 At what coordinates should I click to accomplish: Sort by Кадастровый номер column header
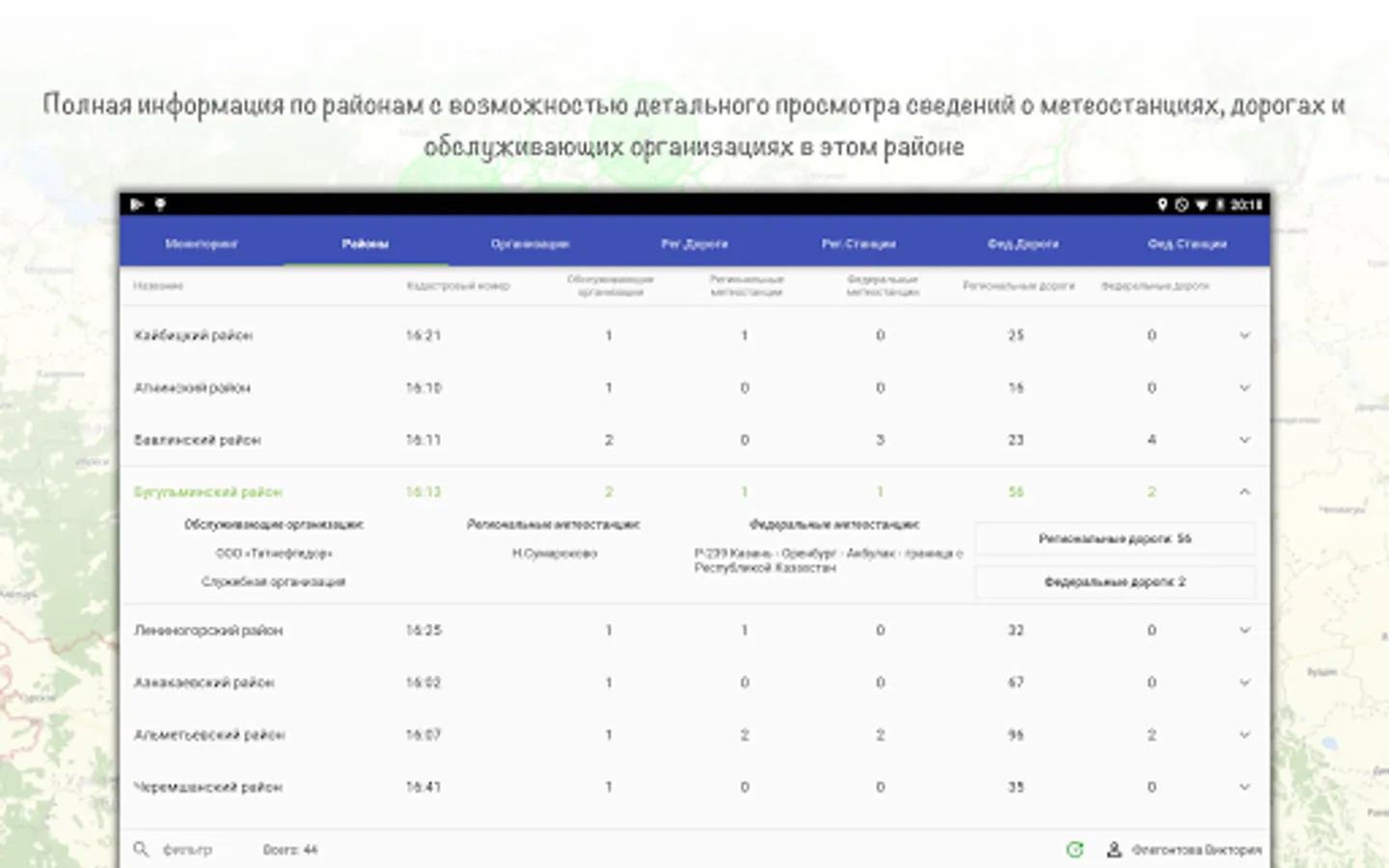coord(458,286)
